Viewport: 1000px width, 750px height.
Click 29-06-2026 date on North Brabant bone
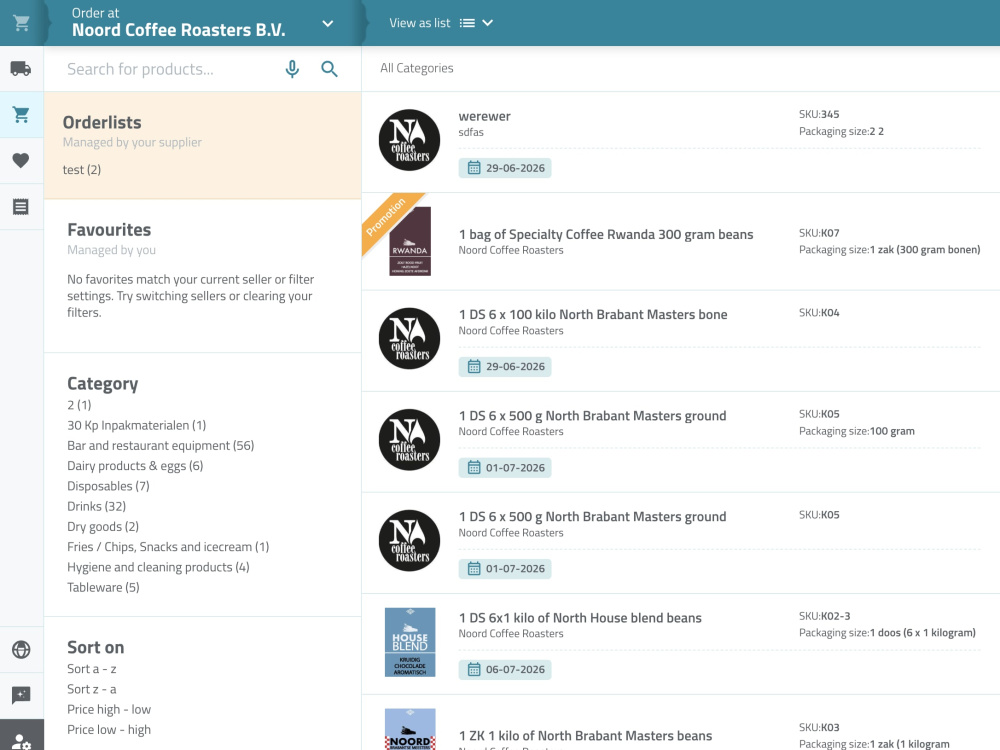(504, 366)
